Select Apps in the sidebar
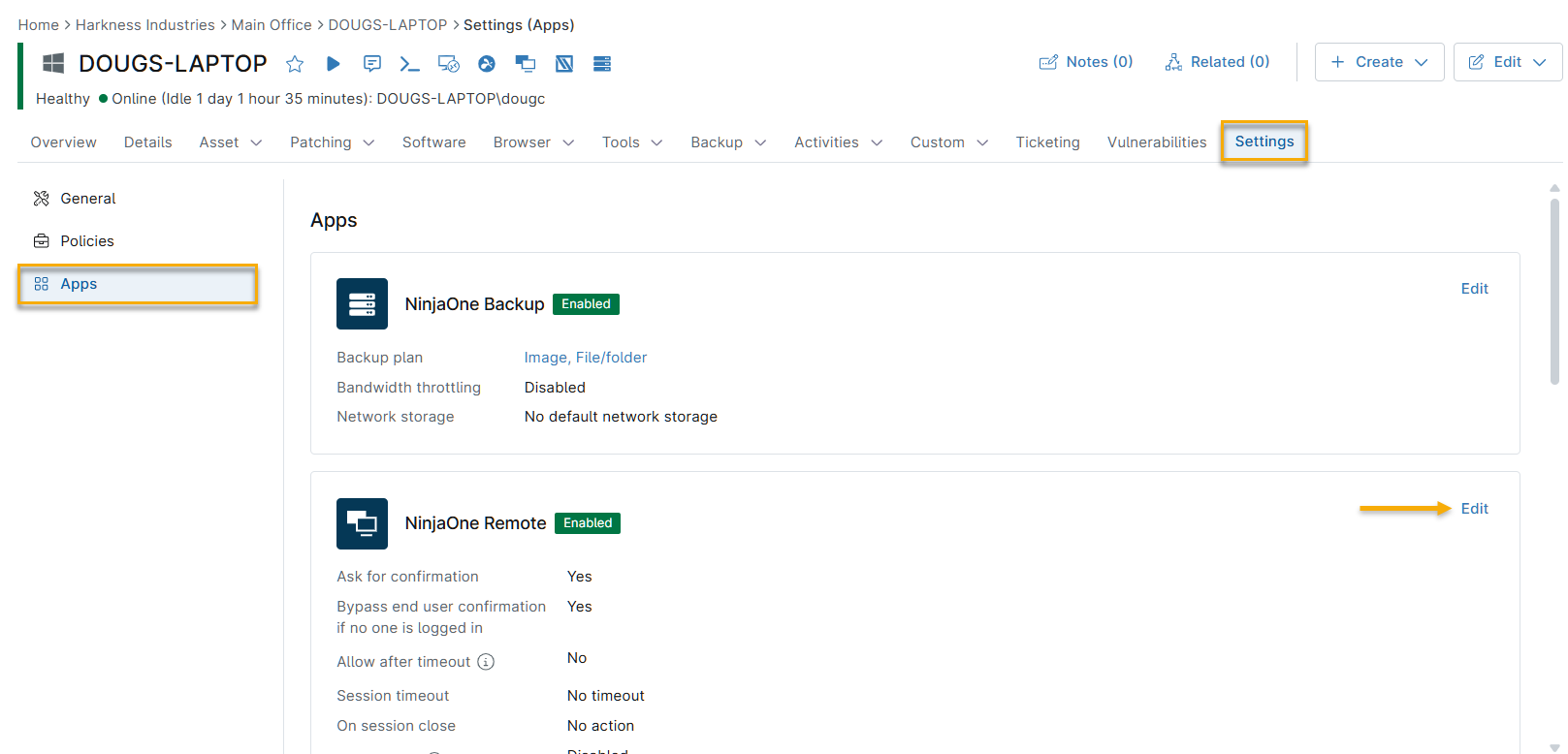 pos(138,284)
